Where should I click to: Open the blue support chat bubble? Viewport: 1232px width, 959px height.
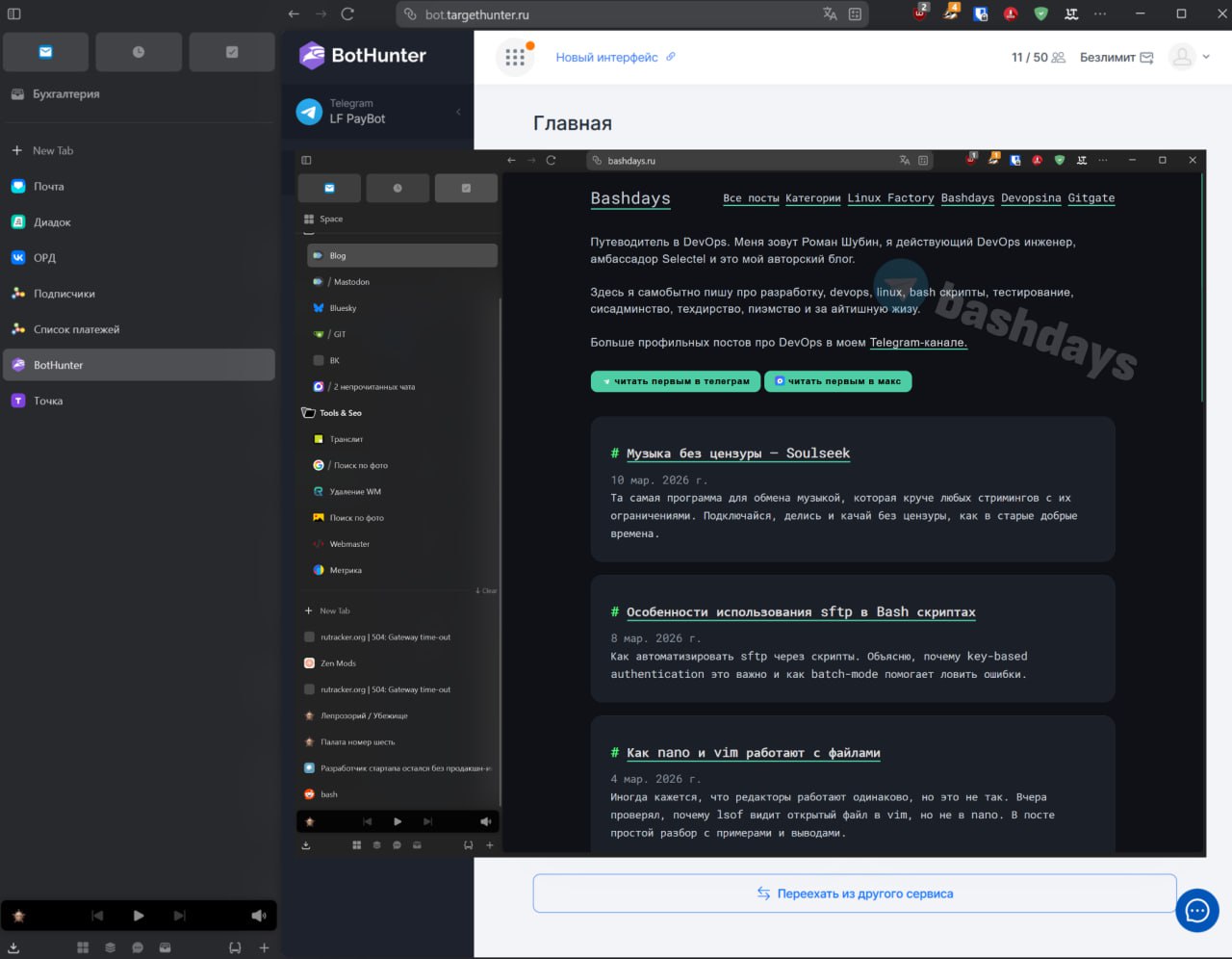click(x=1196, y=911)
